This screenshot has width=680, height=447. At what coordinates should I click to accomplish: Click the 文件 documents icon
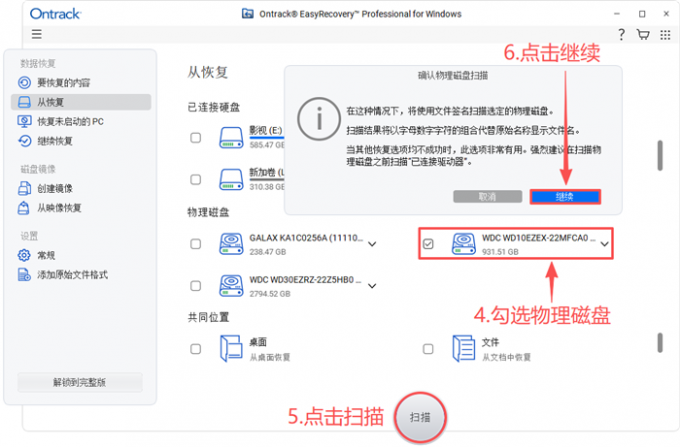(x=464, y=349)
